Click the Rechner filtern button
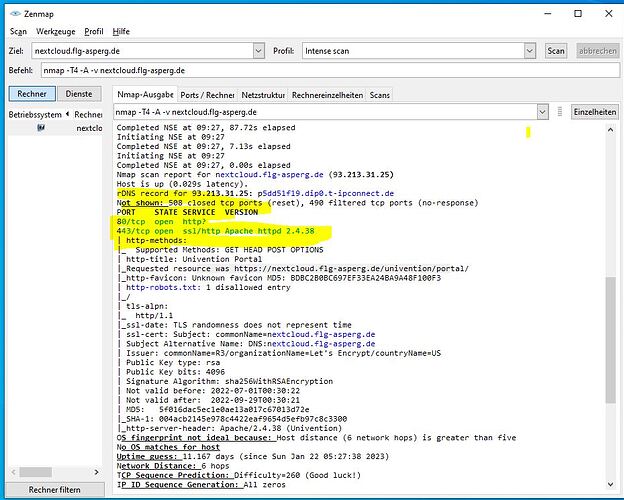 pyautogui.click(x=55, y=490)
